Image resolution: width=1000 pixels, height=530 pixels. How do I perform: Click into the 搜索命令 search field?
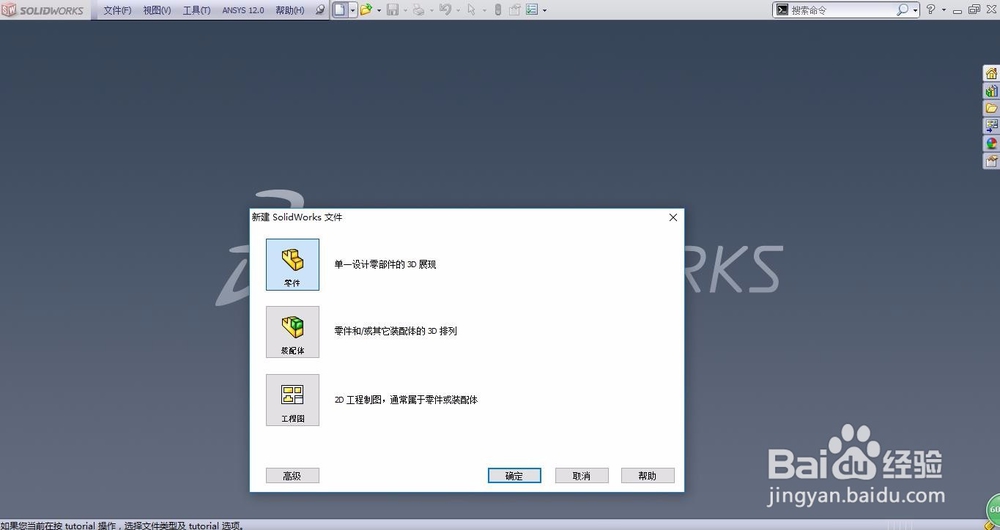pos(841,10)
